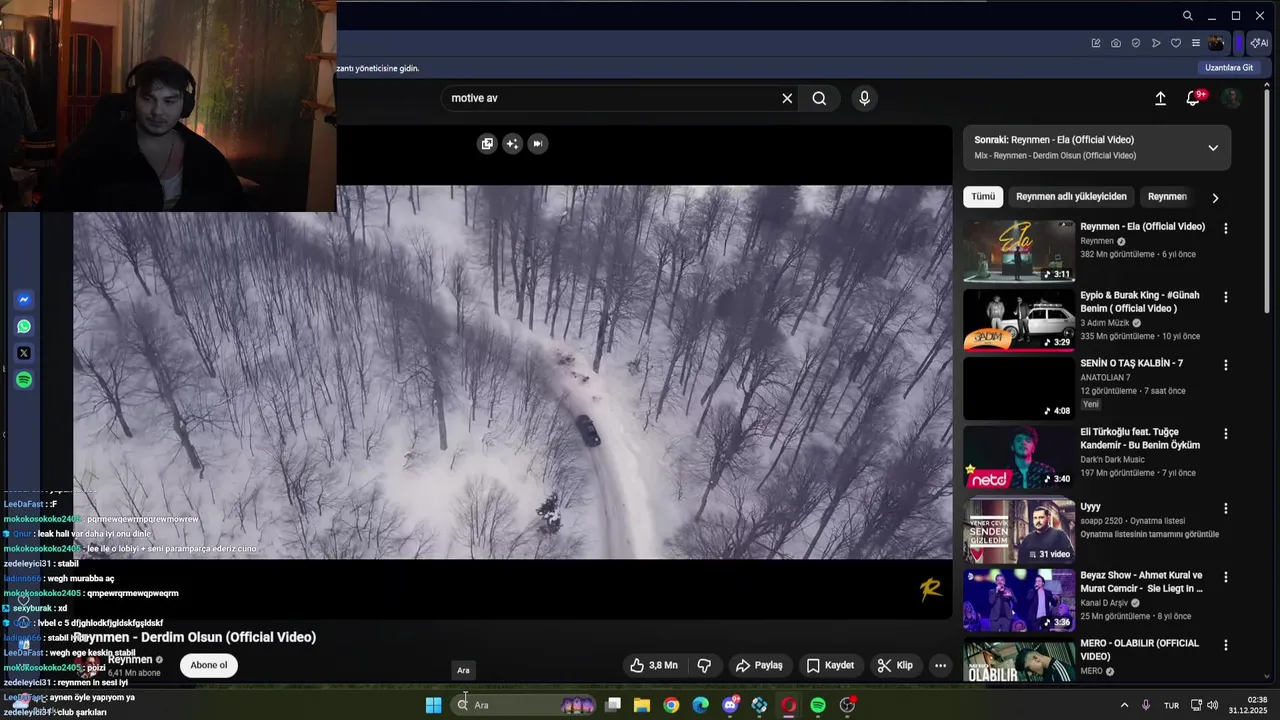The width and height of the screenshot is (1280, 720).
Task: Open options for Eypio & Burak King video
Action: click(1225, 297)
